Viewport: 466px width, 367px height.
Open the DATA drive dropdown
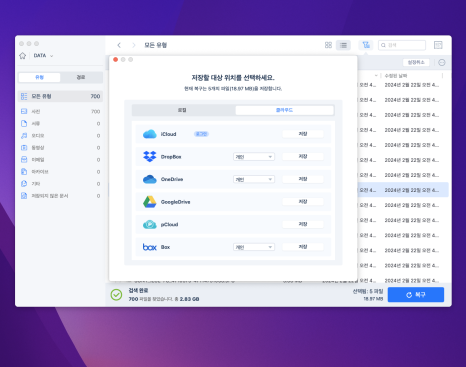pyautogui.click(x=43, y=56)
